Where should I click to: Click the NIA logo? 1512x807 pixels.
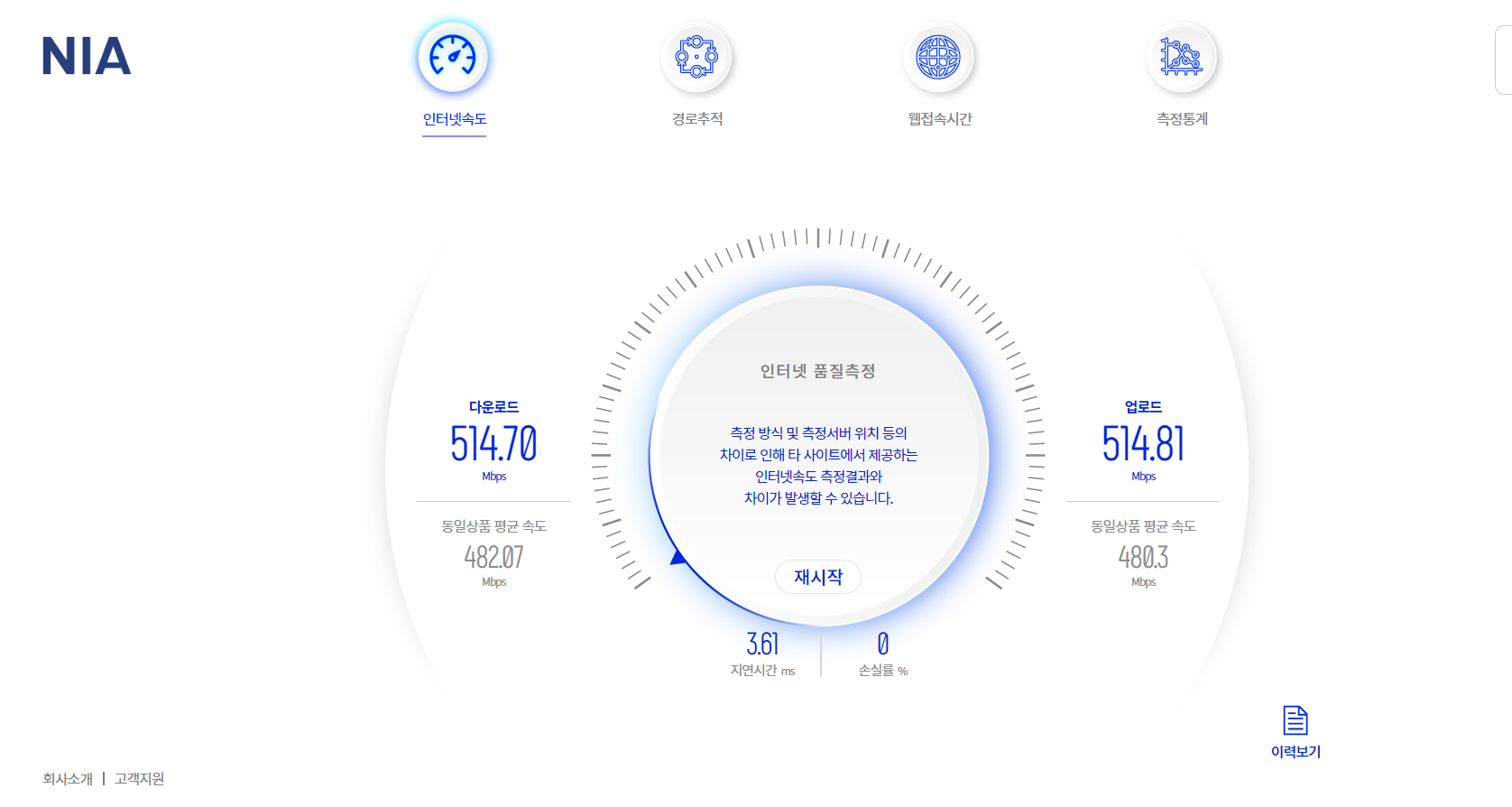click(87, 56)
